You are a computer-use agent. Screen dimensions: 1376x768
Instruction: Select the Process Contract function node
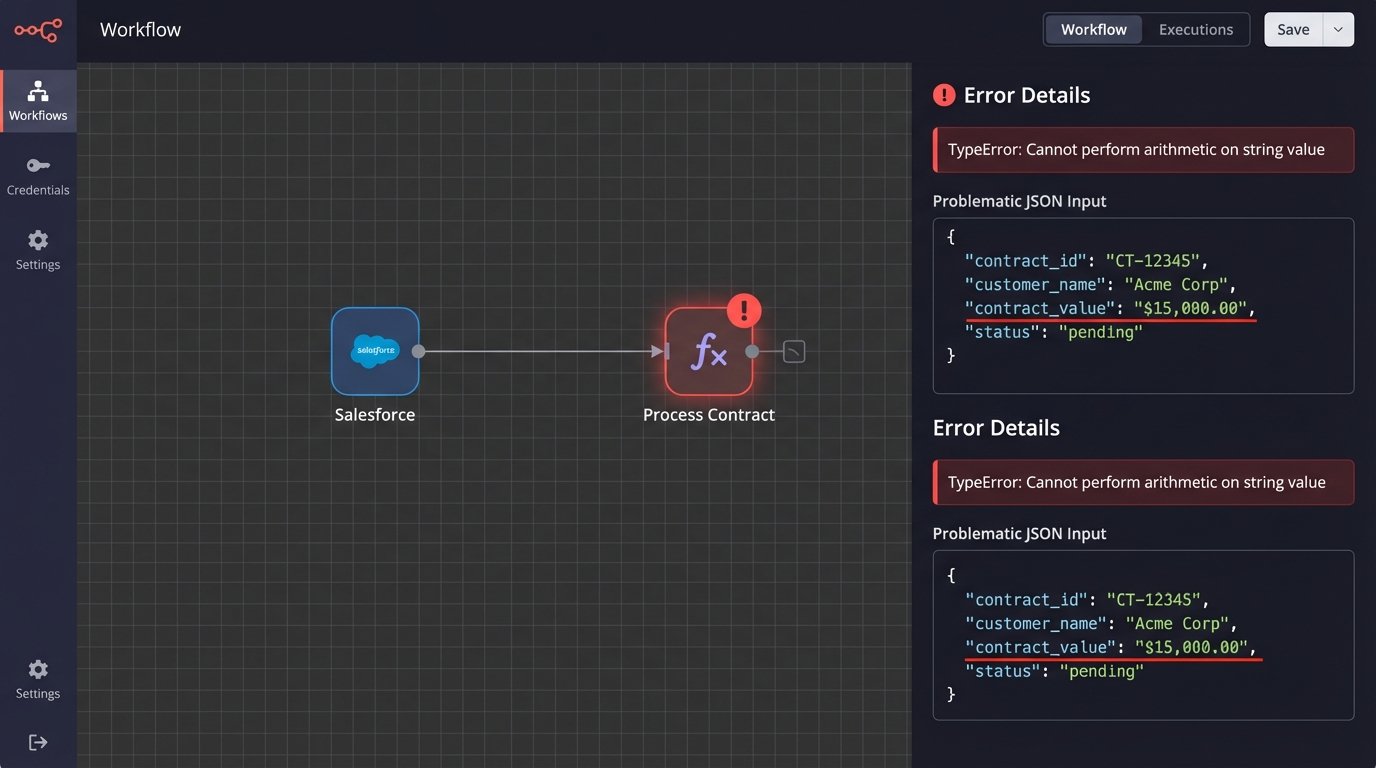(x=709, y=351)
